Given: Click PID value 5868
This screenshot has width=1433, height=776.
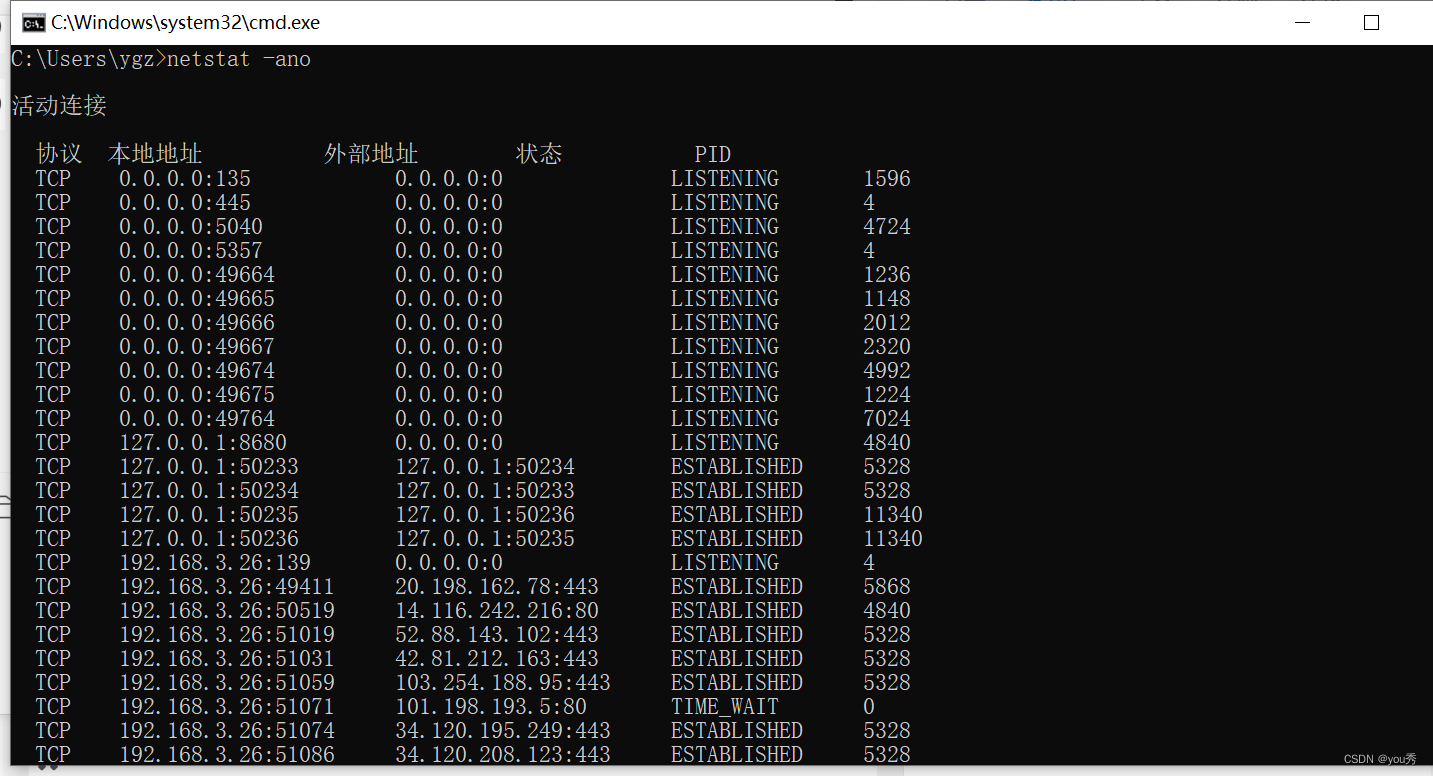Looking at the screenshot, I should coord(887,587).
